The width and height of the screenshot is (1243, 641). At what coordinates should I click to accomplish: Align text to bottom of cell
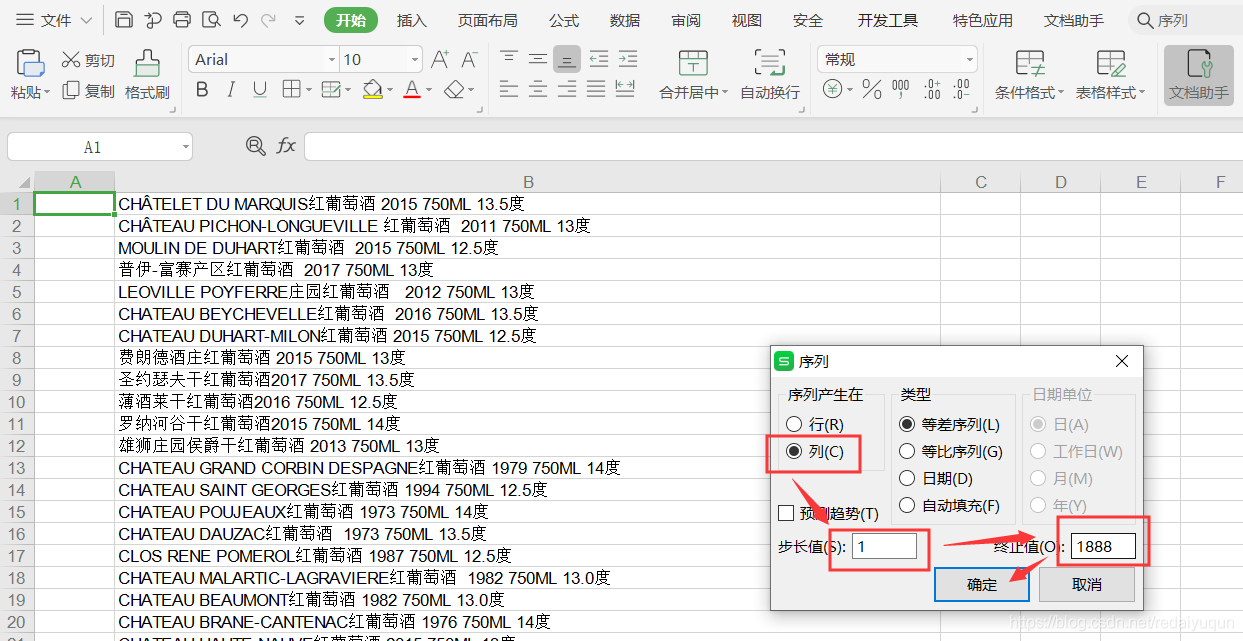pos(567,59)
